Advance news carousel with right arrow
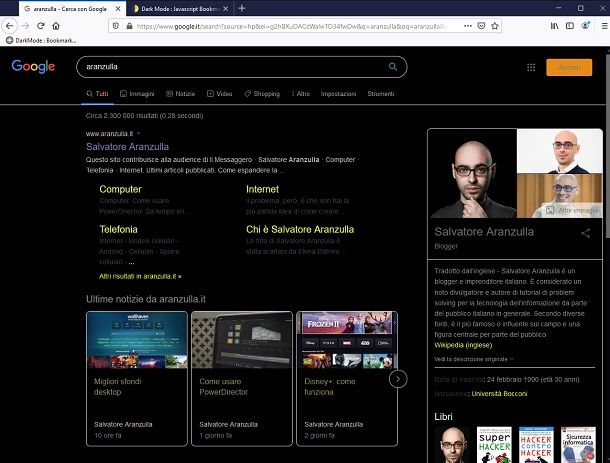Screen dimensions: 610x463 (398, 379)
